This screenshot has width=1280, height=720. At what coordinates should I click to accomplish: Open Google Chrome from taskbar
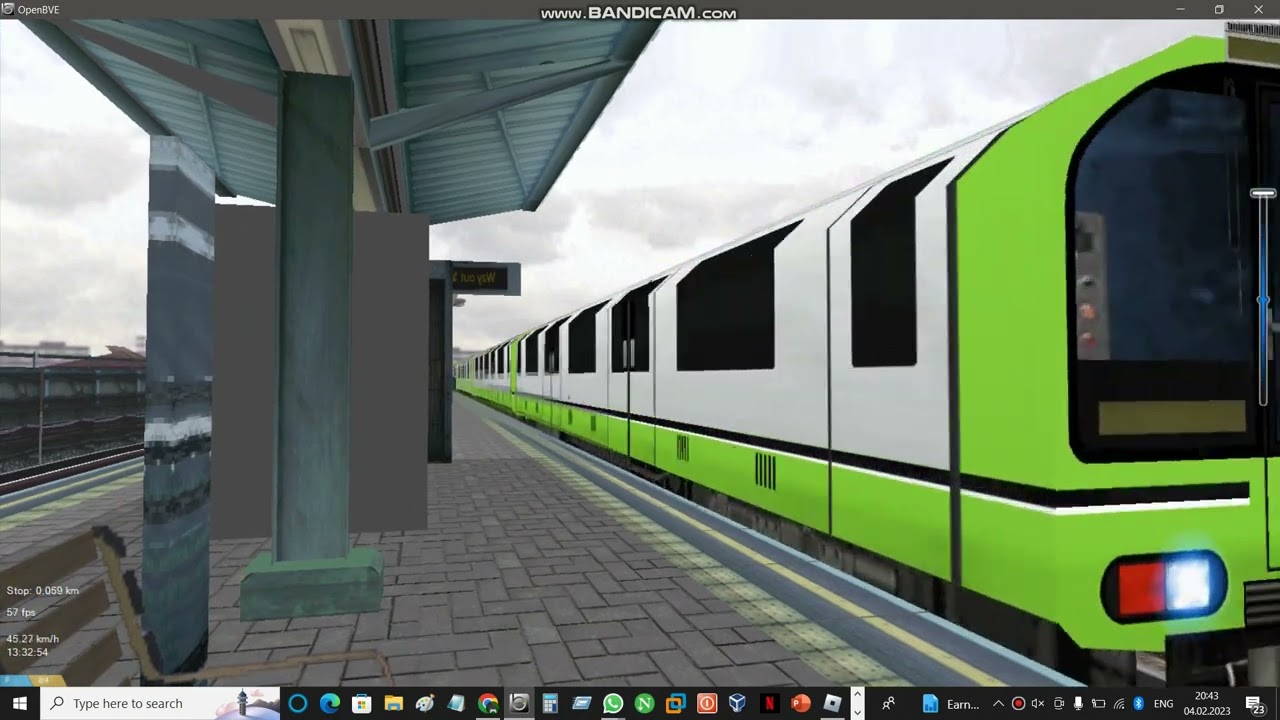point(488,703)
